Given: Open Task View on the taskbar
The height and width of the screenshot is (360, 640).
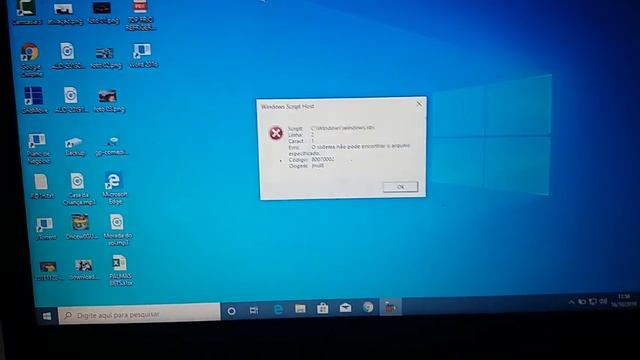Looking at the screenshot, I should tap(254, 310).
